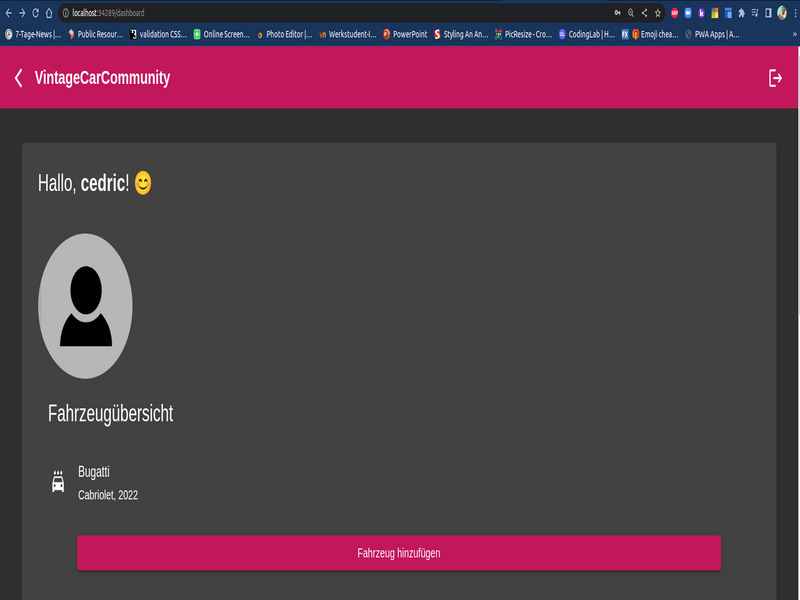Open the Chrome profile avatar menu
Image resolution: width=800 pixels, height=600 pixels.
click(782, 13)
